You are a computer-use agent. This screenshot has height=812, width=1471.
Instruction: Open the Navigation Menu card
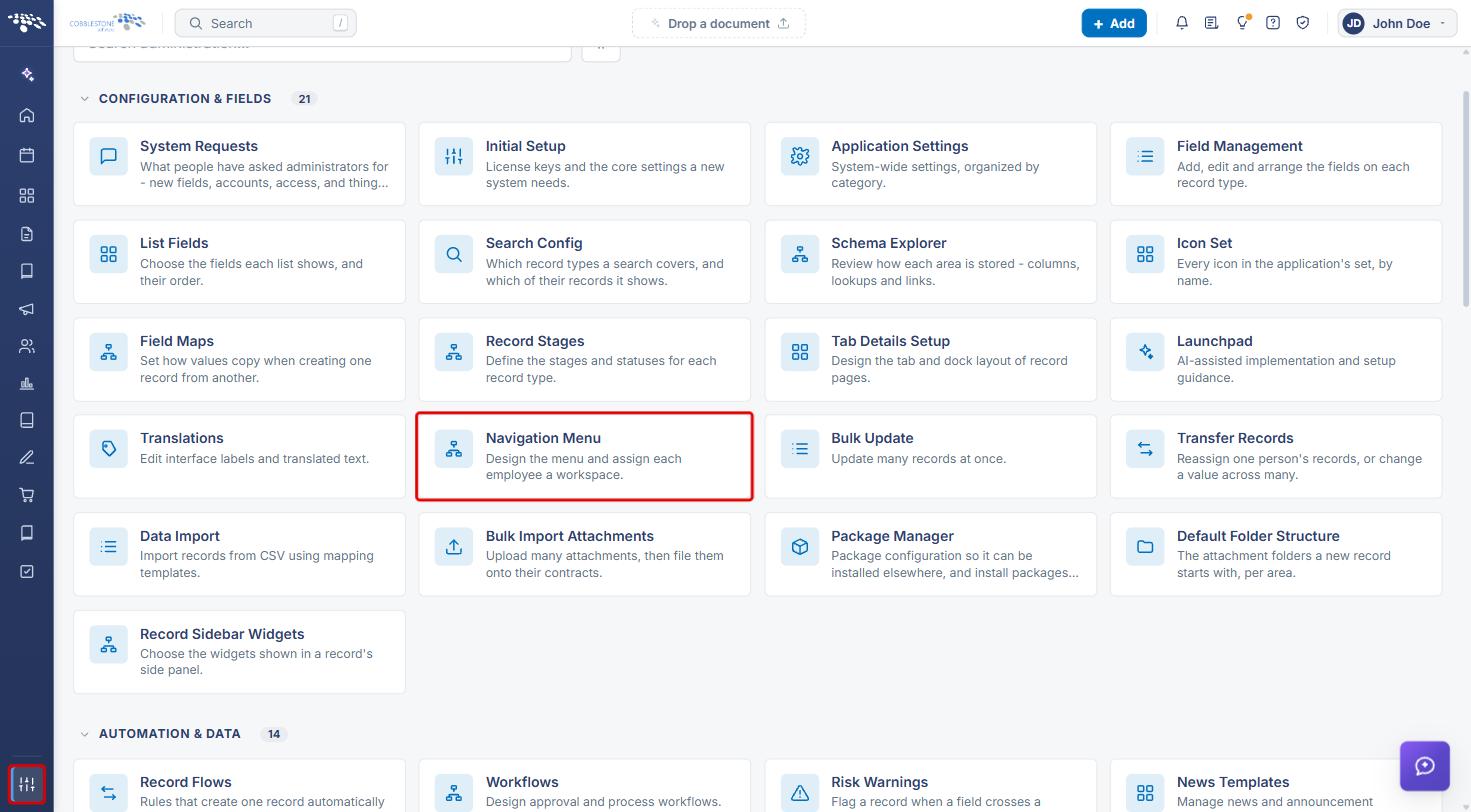pos(585,457)
